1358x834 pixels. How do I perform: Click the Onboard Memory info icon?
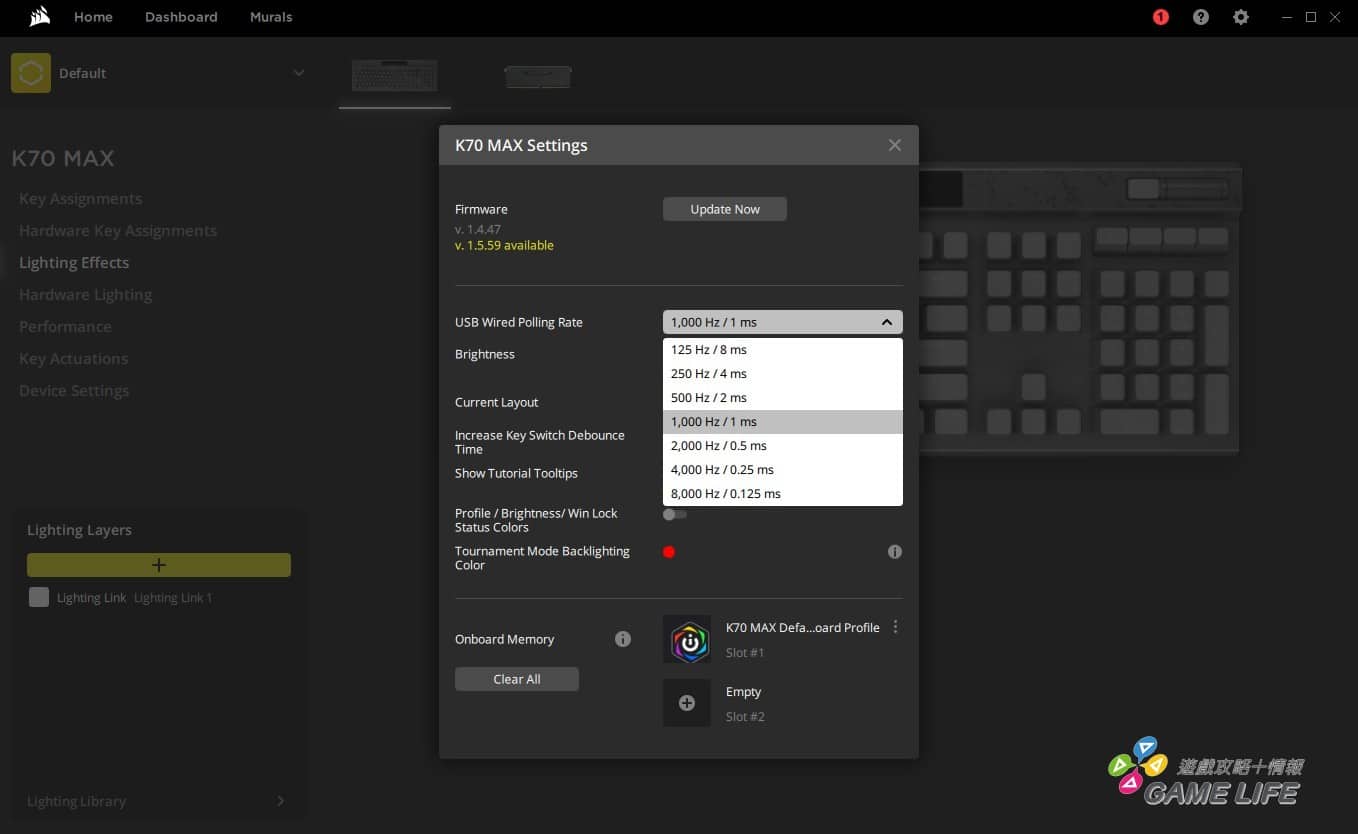coord(622,639)
